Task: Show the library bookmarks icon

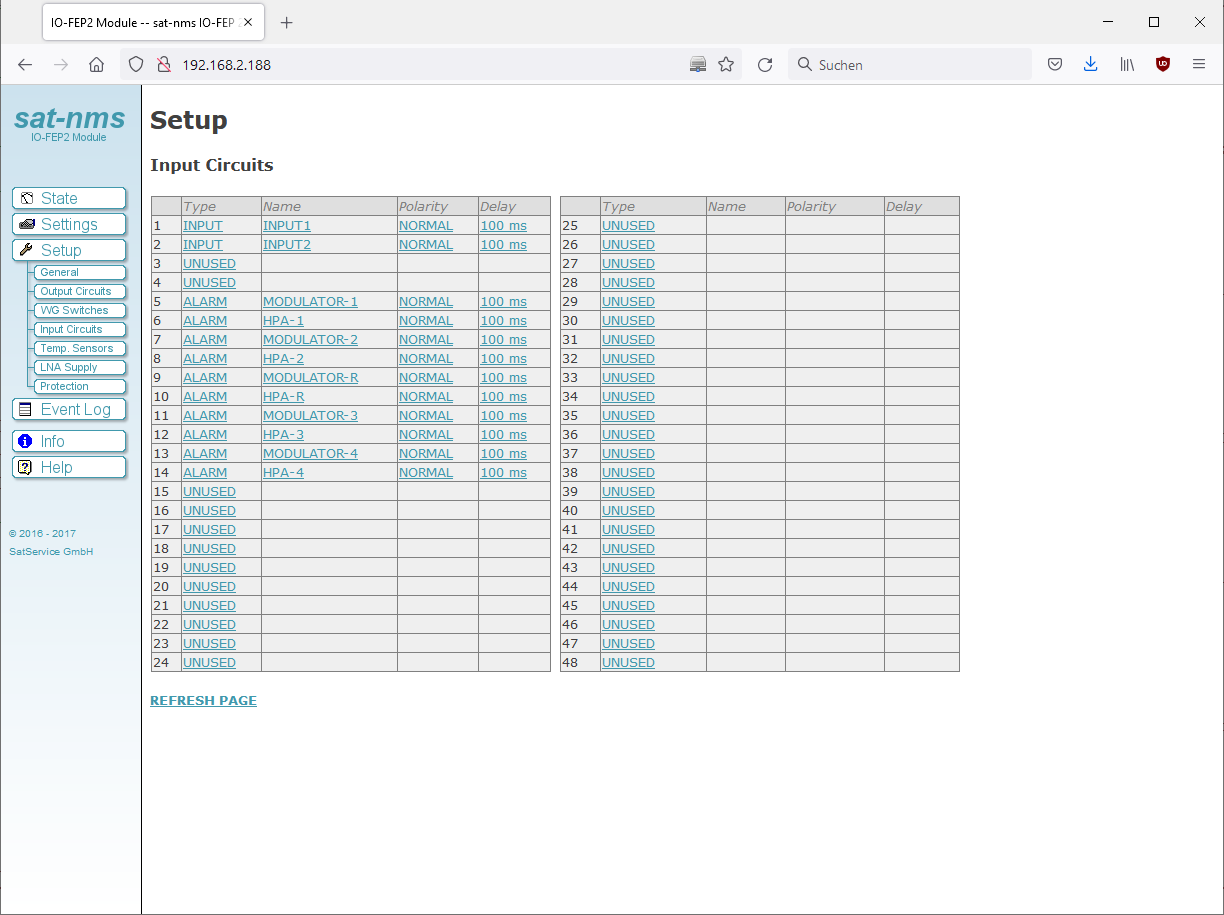Action: 1127,65
